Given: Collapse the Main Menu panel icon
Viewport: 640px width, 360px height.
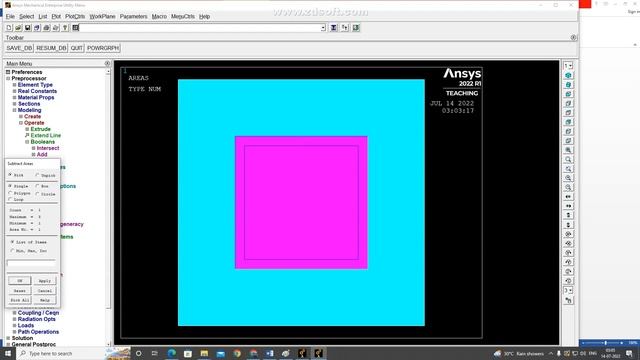Looking at the screenshot, I should tap(107, 64).
